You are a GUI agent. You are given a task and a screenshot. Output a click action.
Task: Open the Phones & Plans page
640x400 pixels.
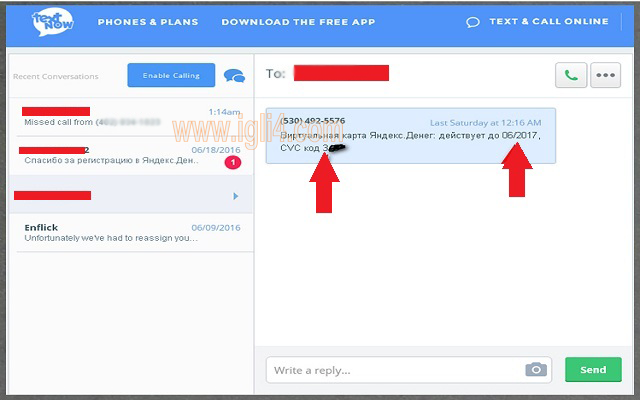[x=148, y=22]
